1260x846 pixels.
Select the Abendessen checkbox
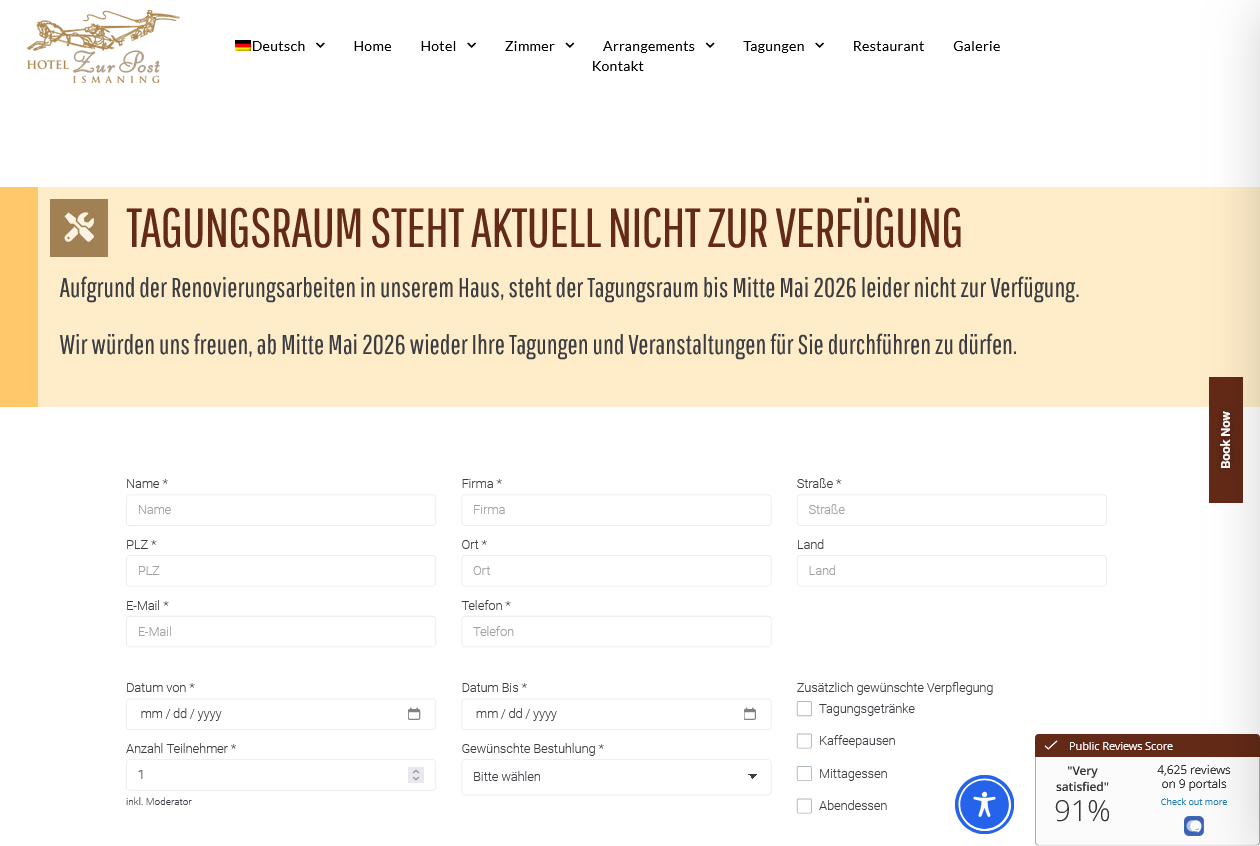pyautogui.click(x=804, y=806)
